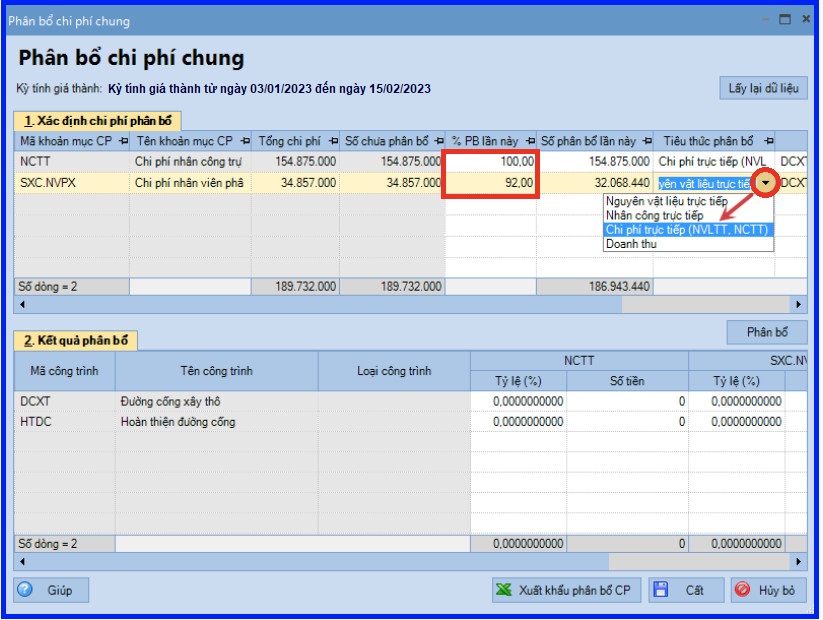This screenshot has width=823, height=620.
Task: Click NCTT row's Chi phí trực tiếp (NVL criterion cell
Action: pos(714,161)
